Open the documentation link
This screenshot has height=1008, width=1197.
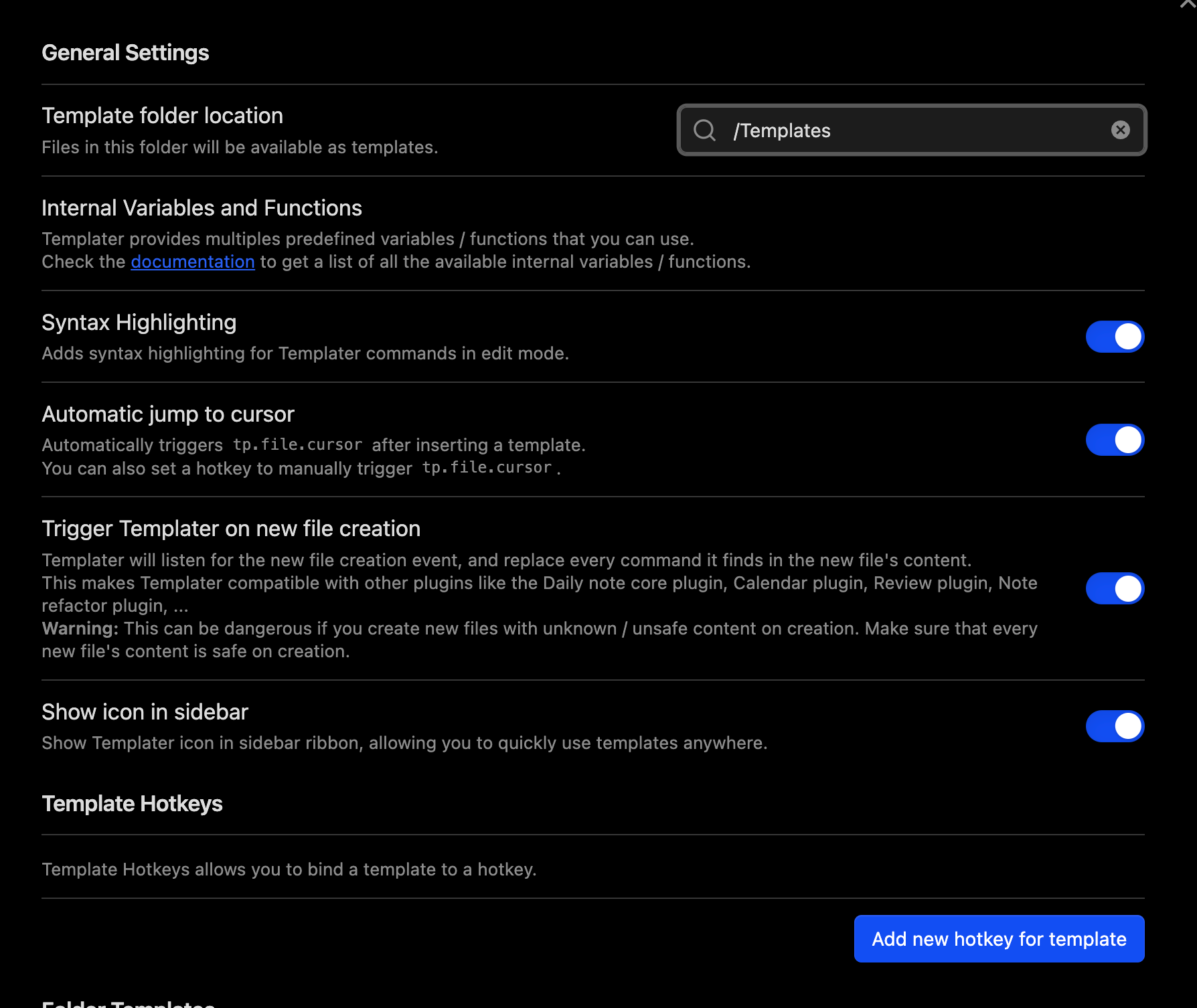(193, 262)
